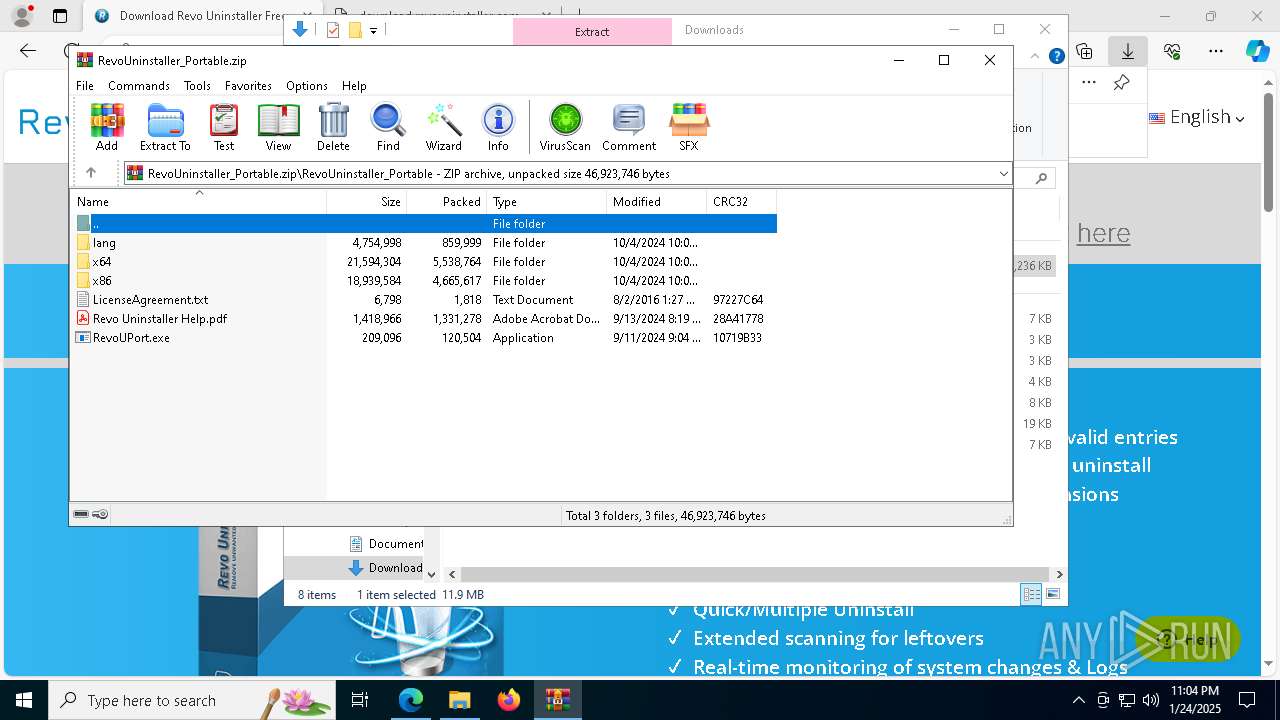
Task: Expand the archive path dropdown
Action: (1003, 174)
